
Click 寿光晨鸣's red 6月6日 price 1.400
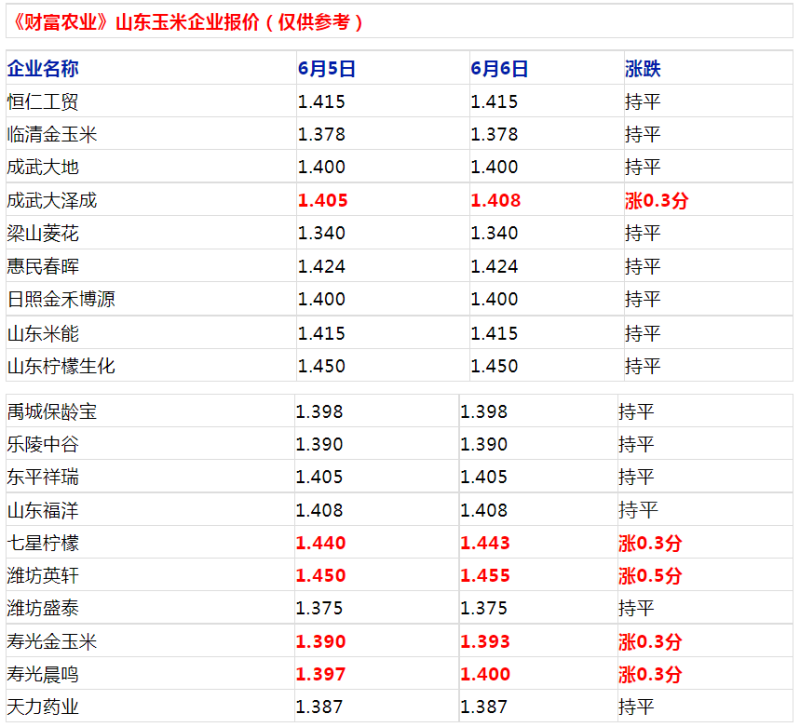[485, 674]
